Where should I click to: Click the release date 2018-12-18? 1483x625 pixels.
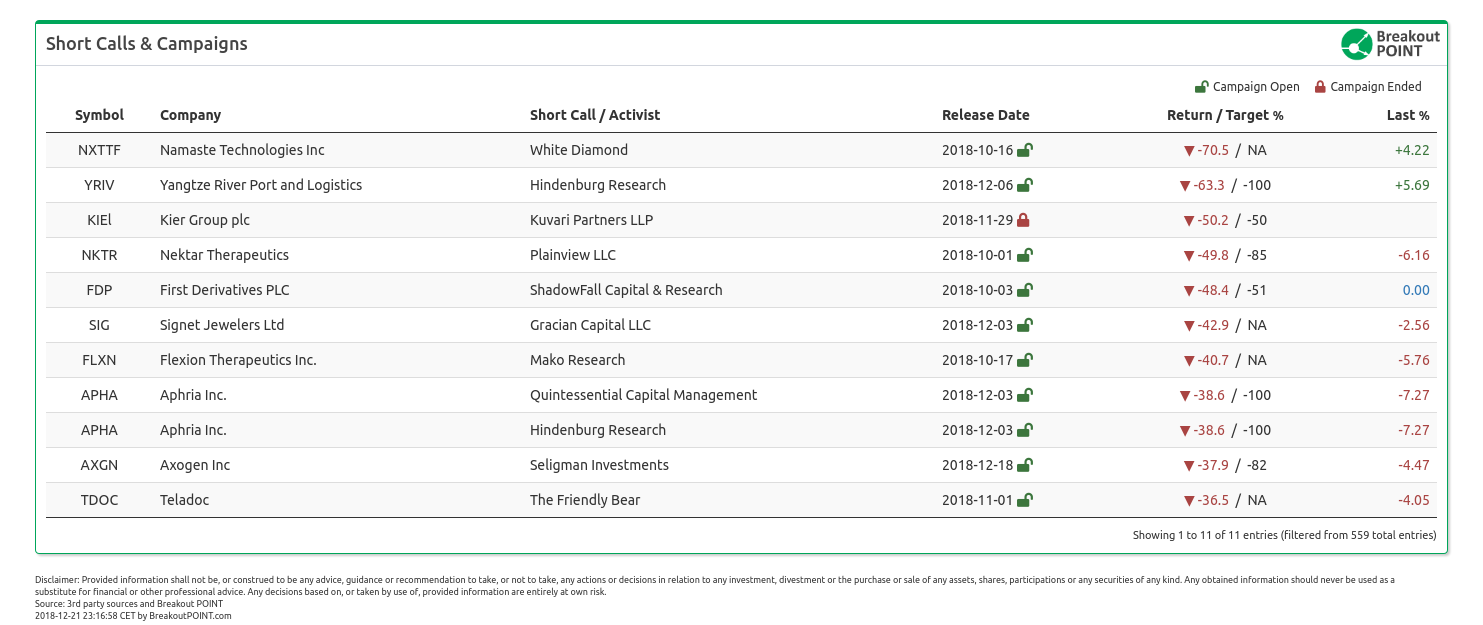click(978, 465)
